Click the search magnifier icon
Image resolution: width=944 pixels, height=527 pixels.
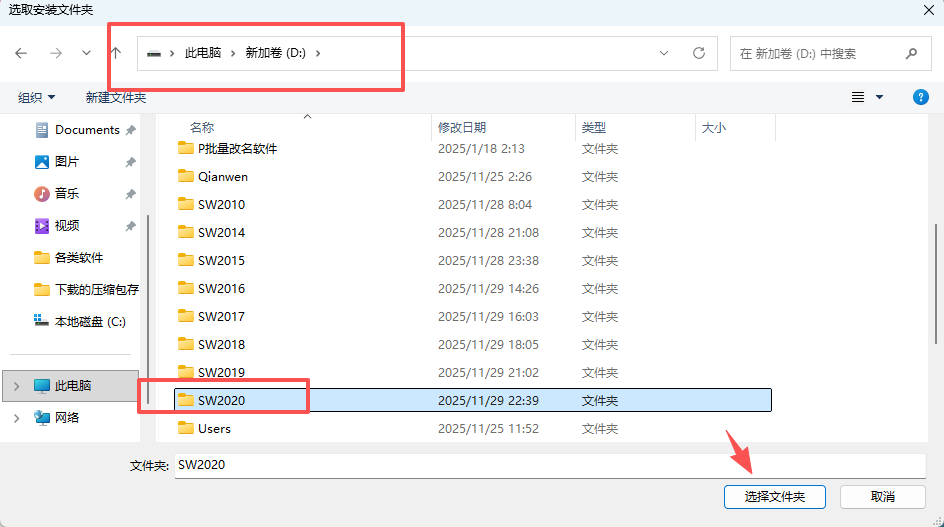point(911,54)
